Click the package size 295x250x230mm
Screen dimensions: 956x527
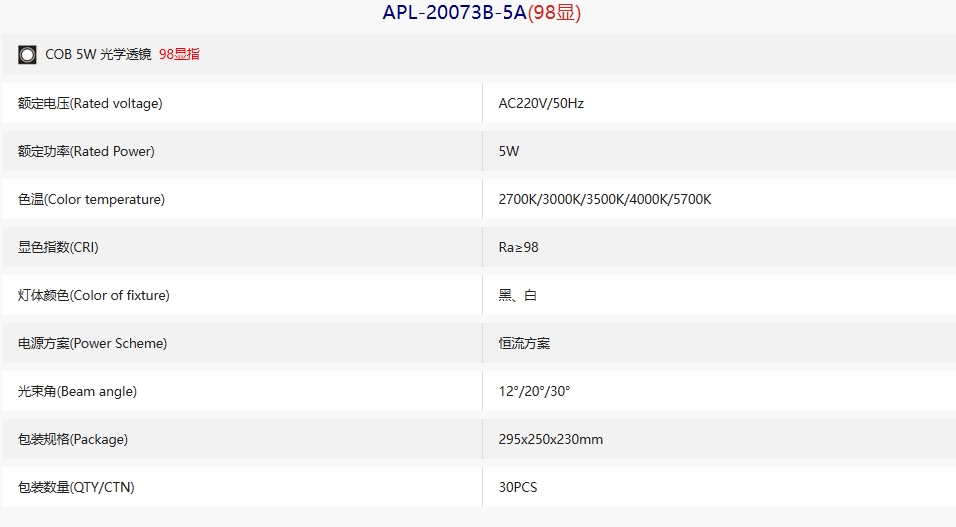pyautogui.click(x=551, y=440)
